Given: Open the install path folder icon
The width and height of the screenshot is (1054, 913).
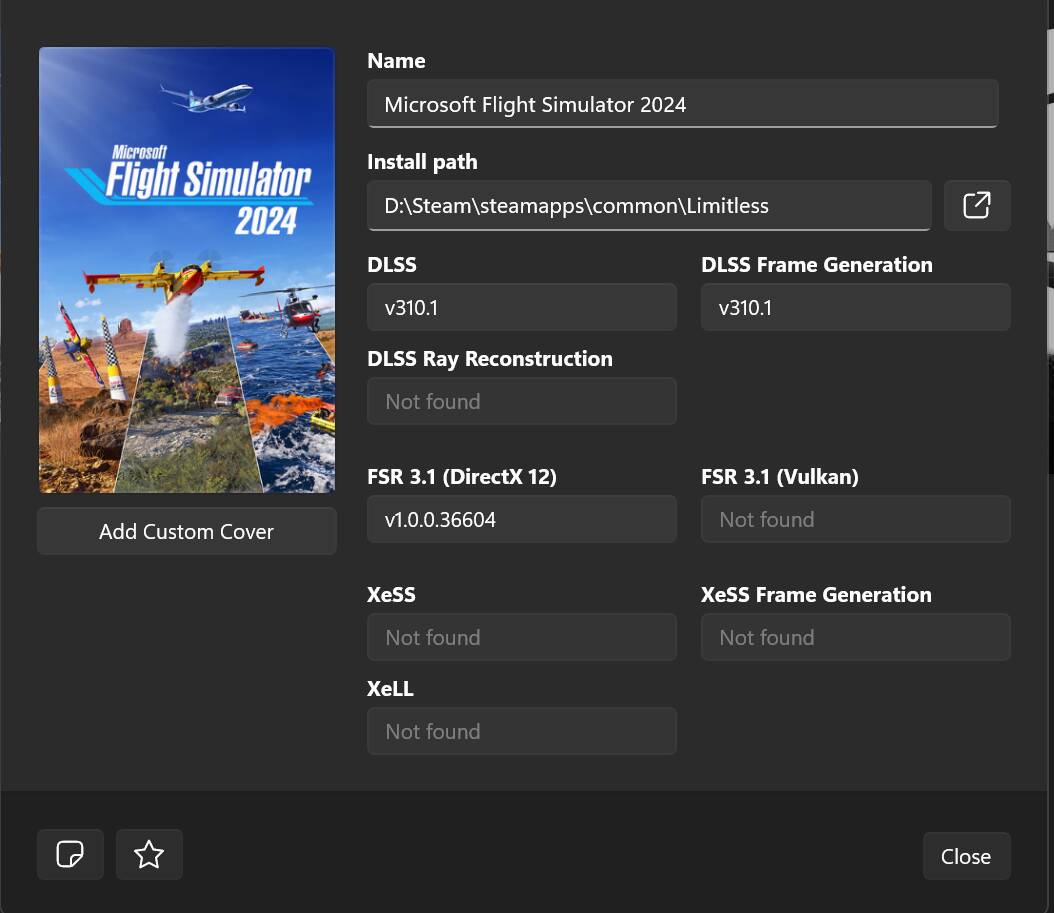Looking at the screenshot, I should [x=977, y=206].
